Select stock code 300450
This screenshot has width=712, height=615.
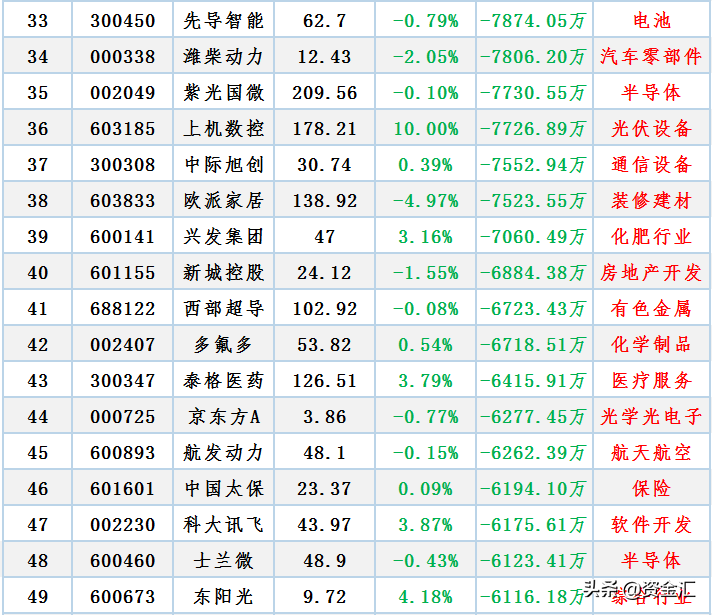tap(123, 21)
